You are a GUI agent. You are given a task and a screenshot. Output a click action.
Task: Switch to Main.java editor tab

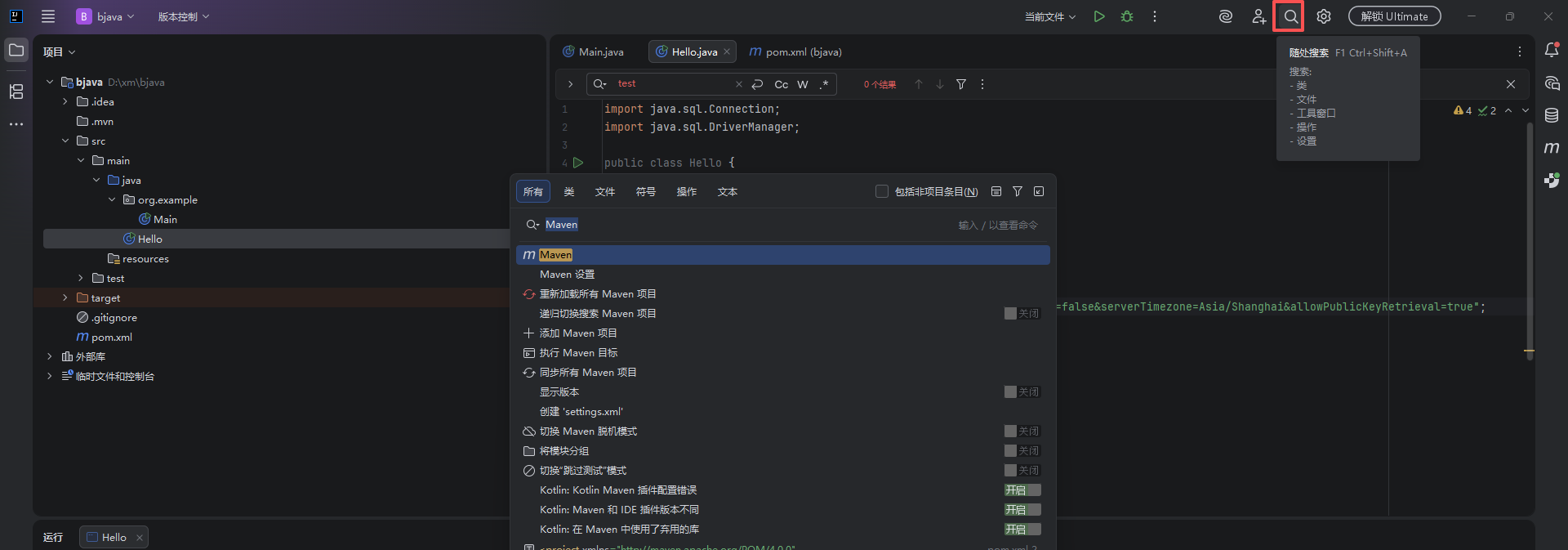pyautogui.click(x=594, y=51)
